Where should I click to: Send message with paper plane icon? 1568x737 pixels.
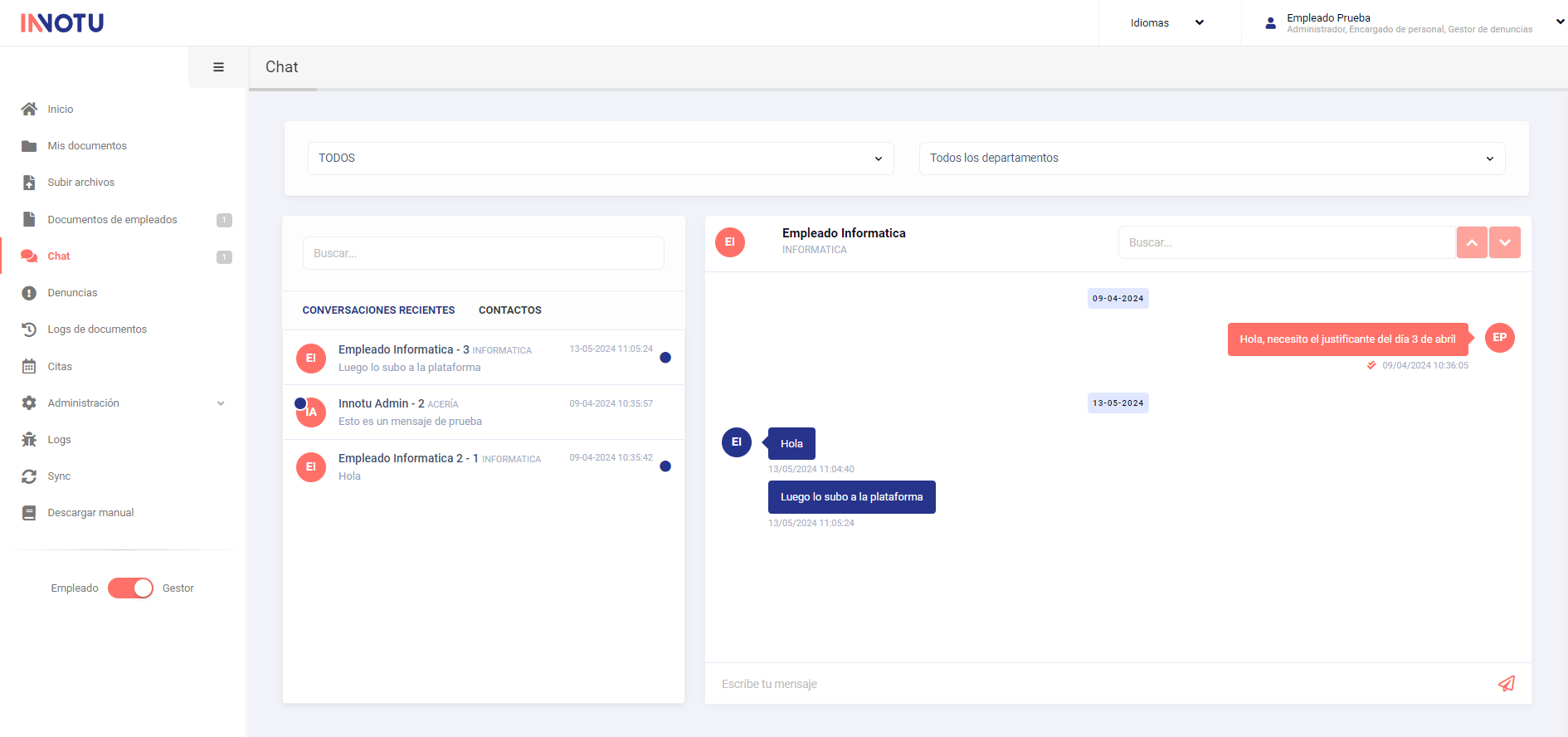coord(1507,684)
